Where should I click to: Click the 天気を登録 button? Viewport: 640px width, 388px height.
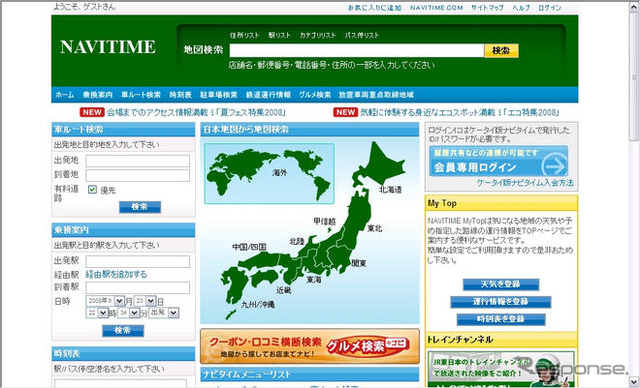[501, 284]
